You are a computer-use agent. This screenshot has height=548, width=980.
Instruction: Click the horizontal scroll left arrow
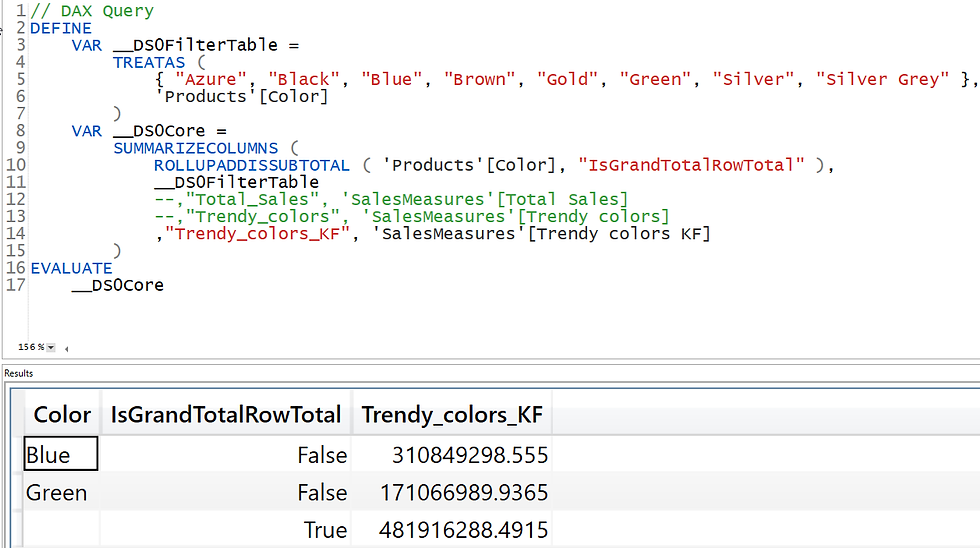[x=66, y=349]
